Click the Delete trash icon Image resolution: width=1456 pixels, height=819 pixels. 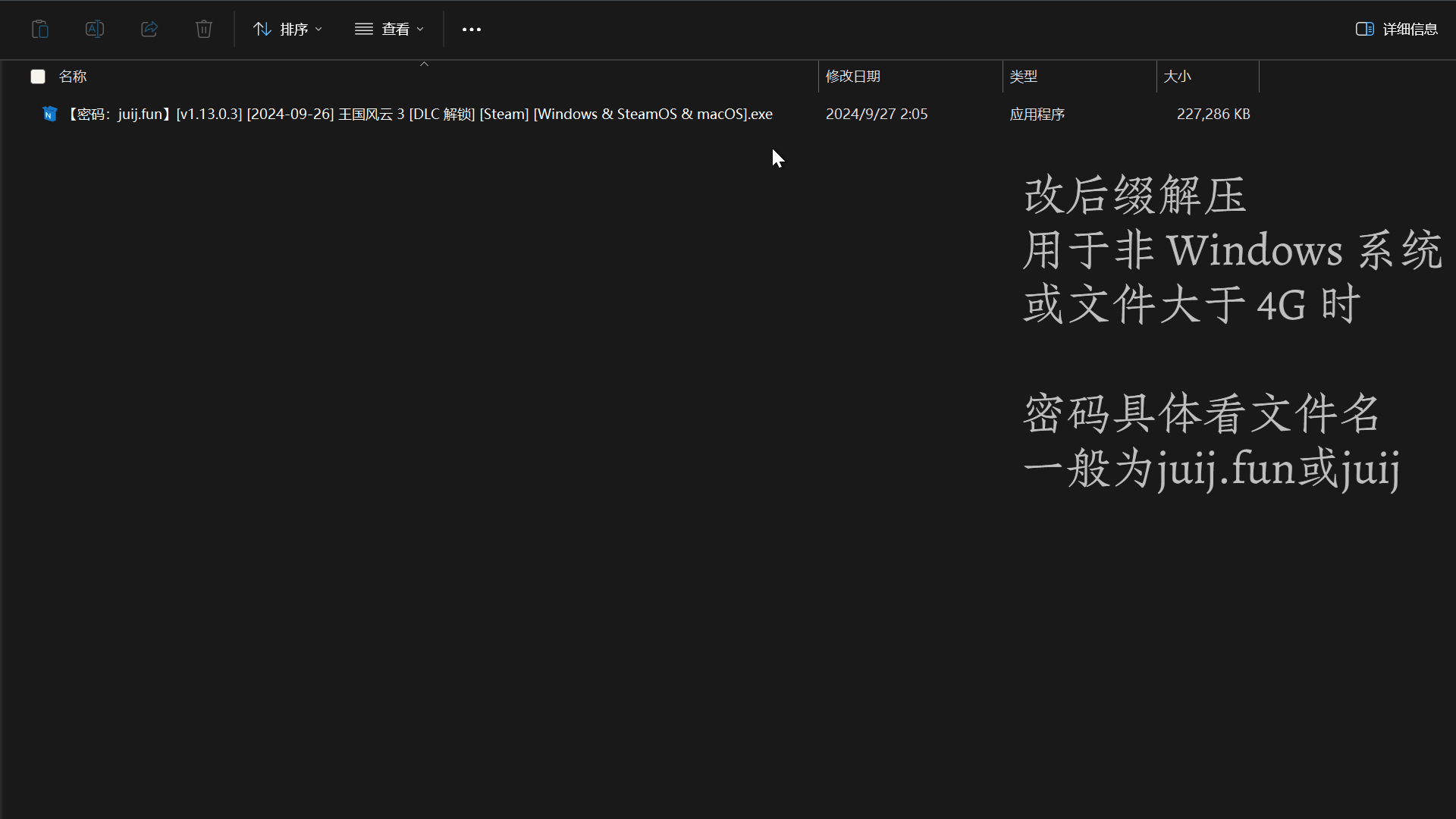point(204,29)
